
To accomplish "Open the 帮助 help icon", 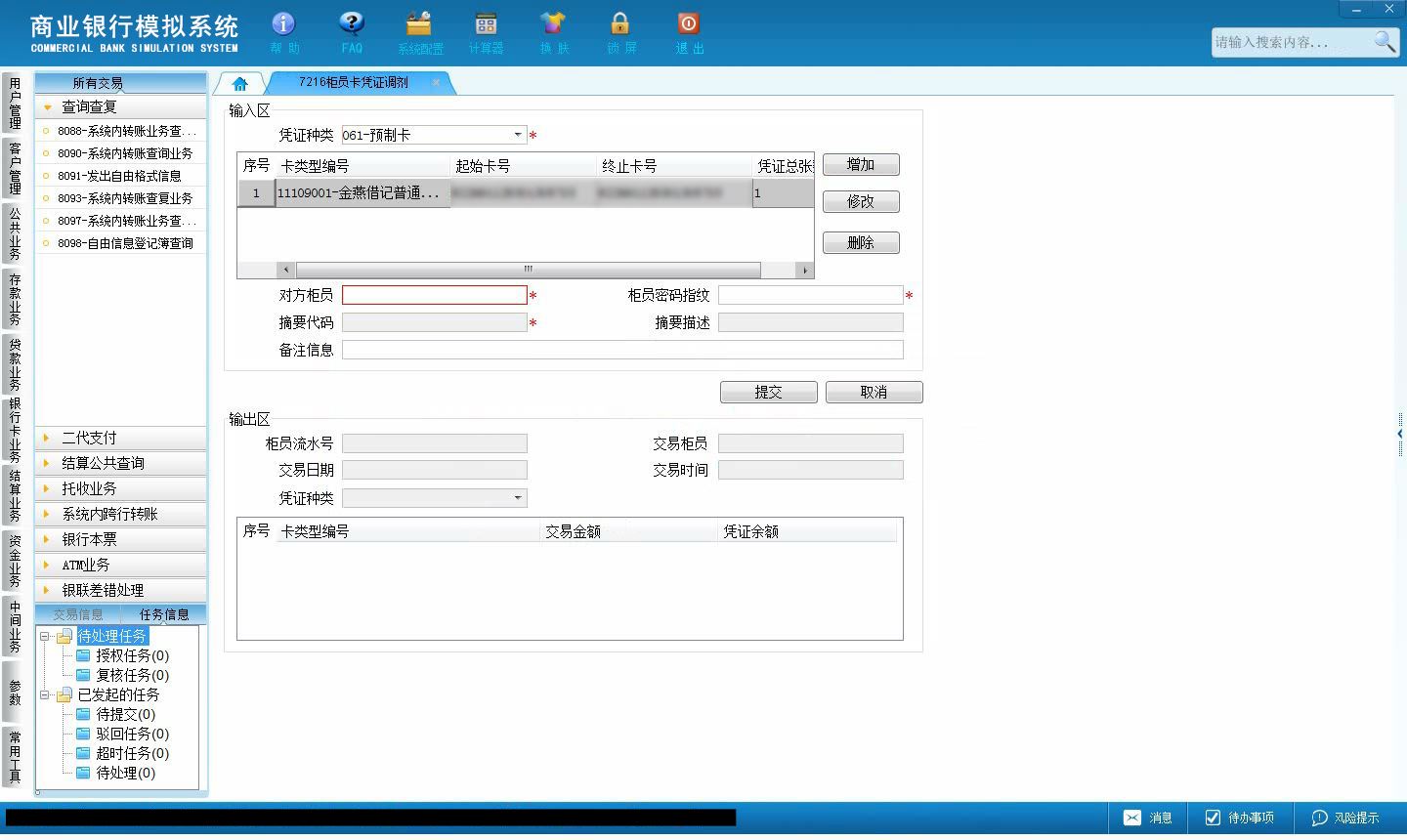I will pos(283,32).
